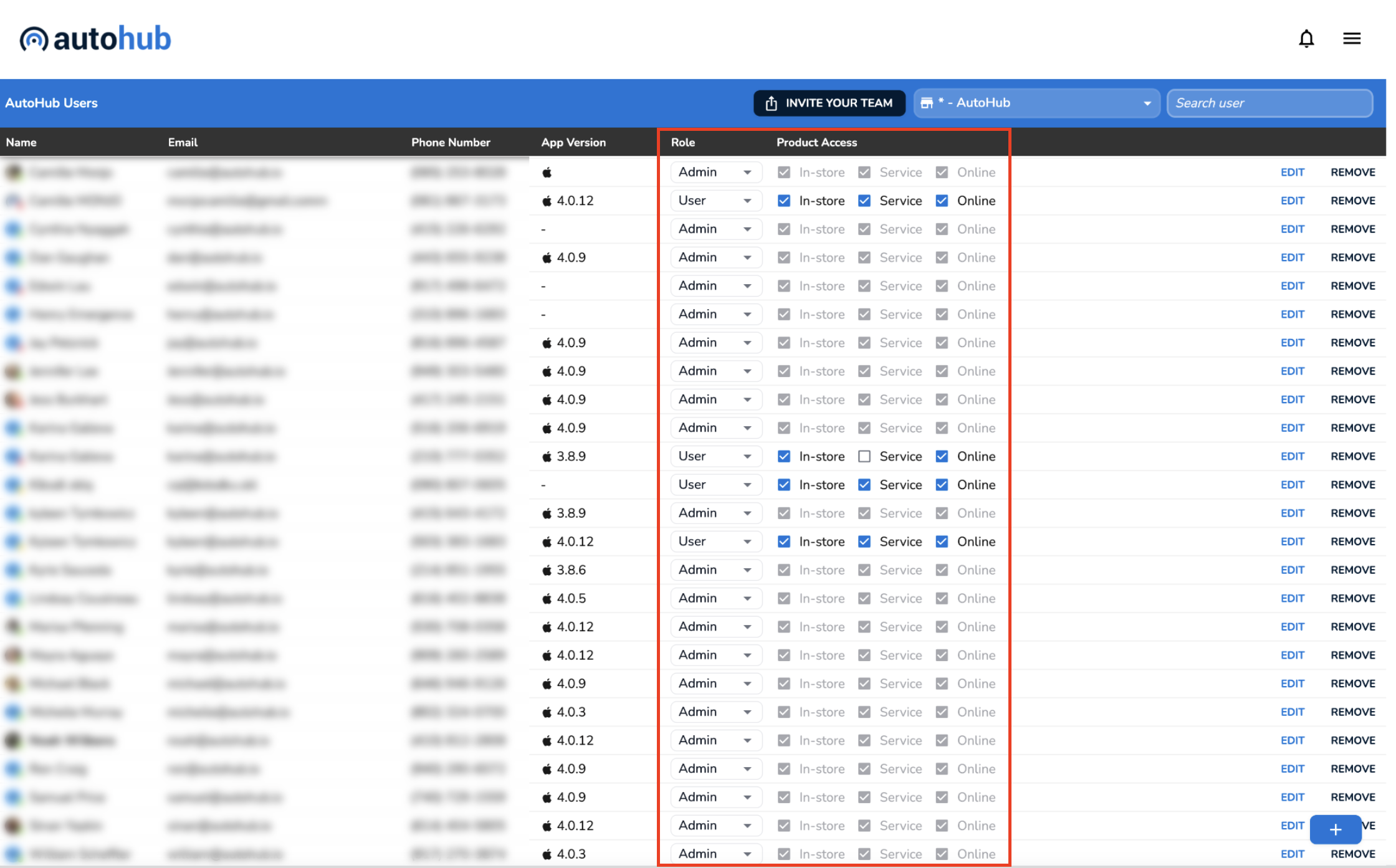The image size is (1396, 868).
Task: Click Apple icon next to version 3.8.6
Action: [547, 570]
